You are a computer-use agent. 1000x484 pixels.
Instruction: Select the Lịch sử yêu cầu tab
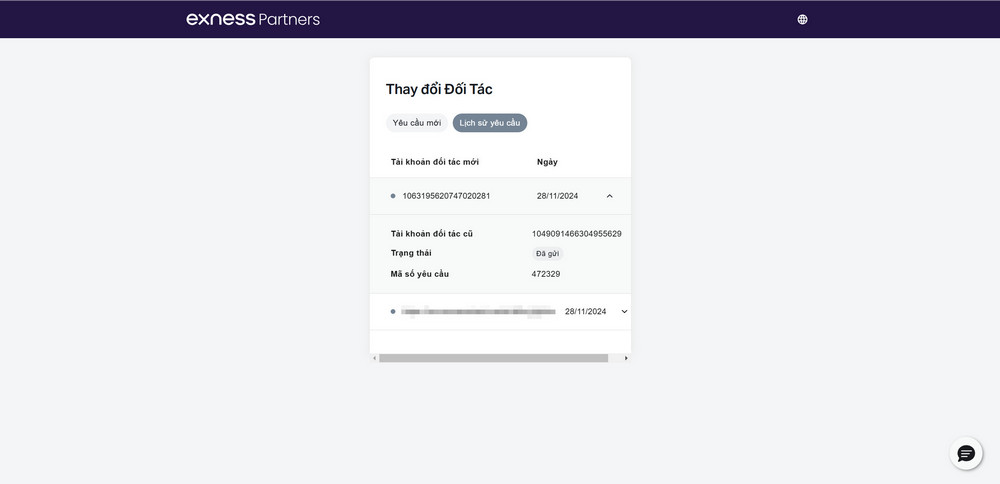point(490,123)
